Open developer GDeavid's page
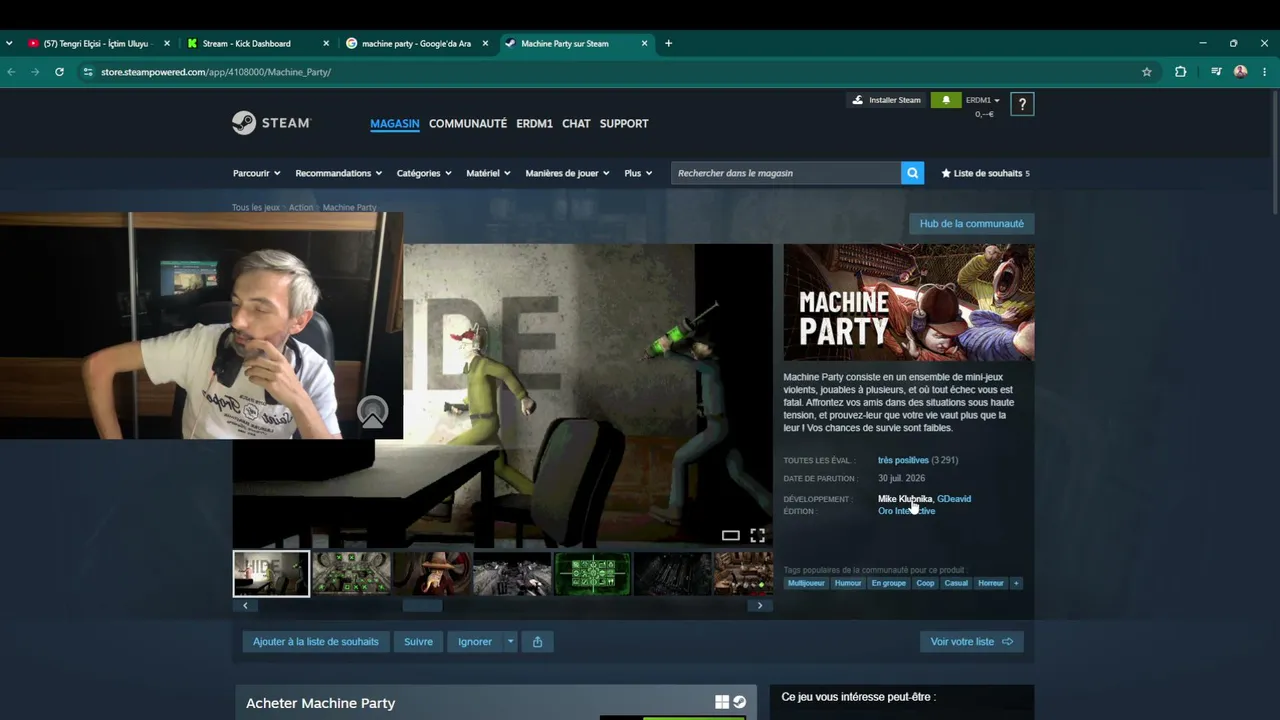This screenshot has width=1280, height=720. (954, 499)
